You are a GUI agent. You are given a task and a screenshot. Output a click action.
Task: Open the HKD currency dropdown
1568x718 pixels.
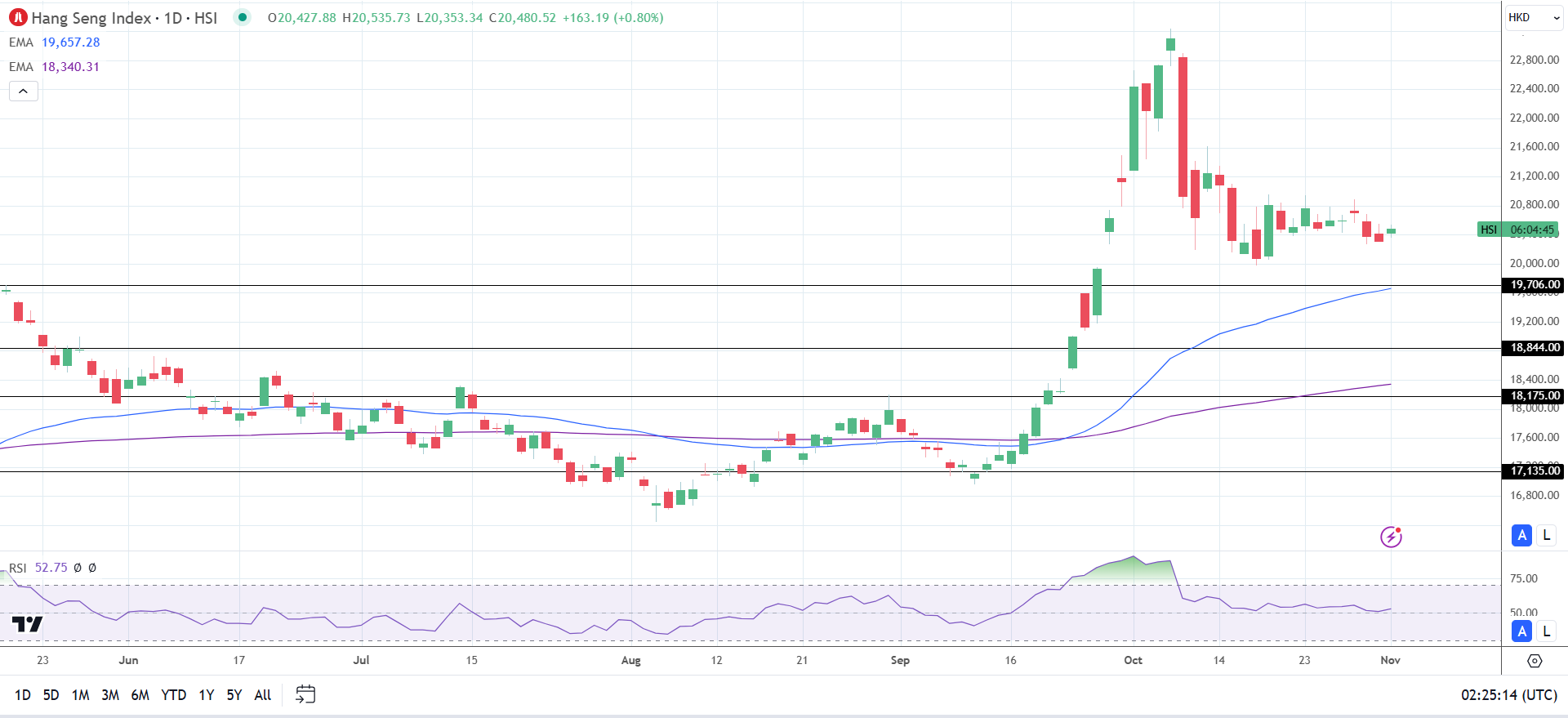tap(1533, 17)
